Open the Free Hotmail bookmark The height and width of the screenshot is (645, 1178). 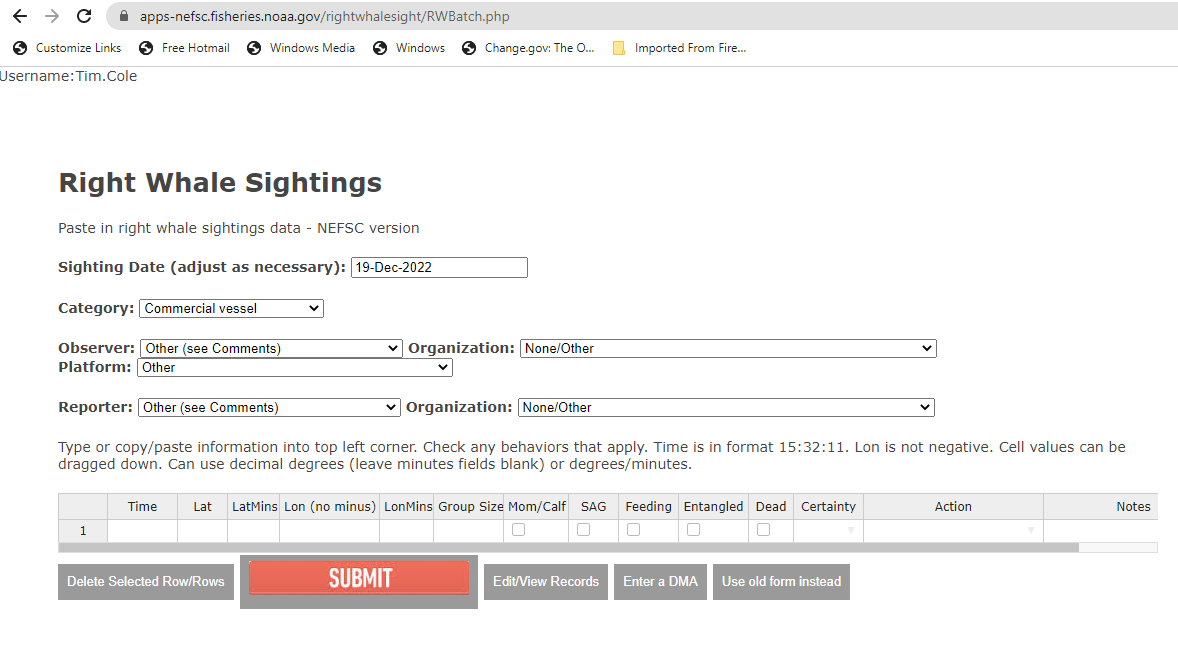click(x=184, y=48)
